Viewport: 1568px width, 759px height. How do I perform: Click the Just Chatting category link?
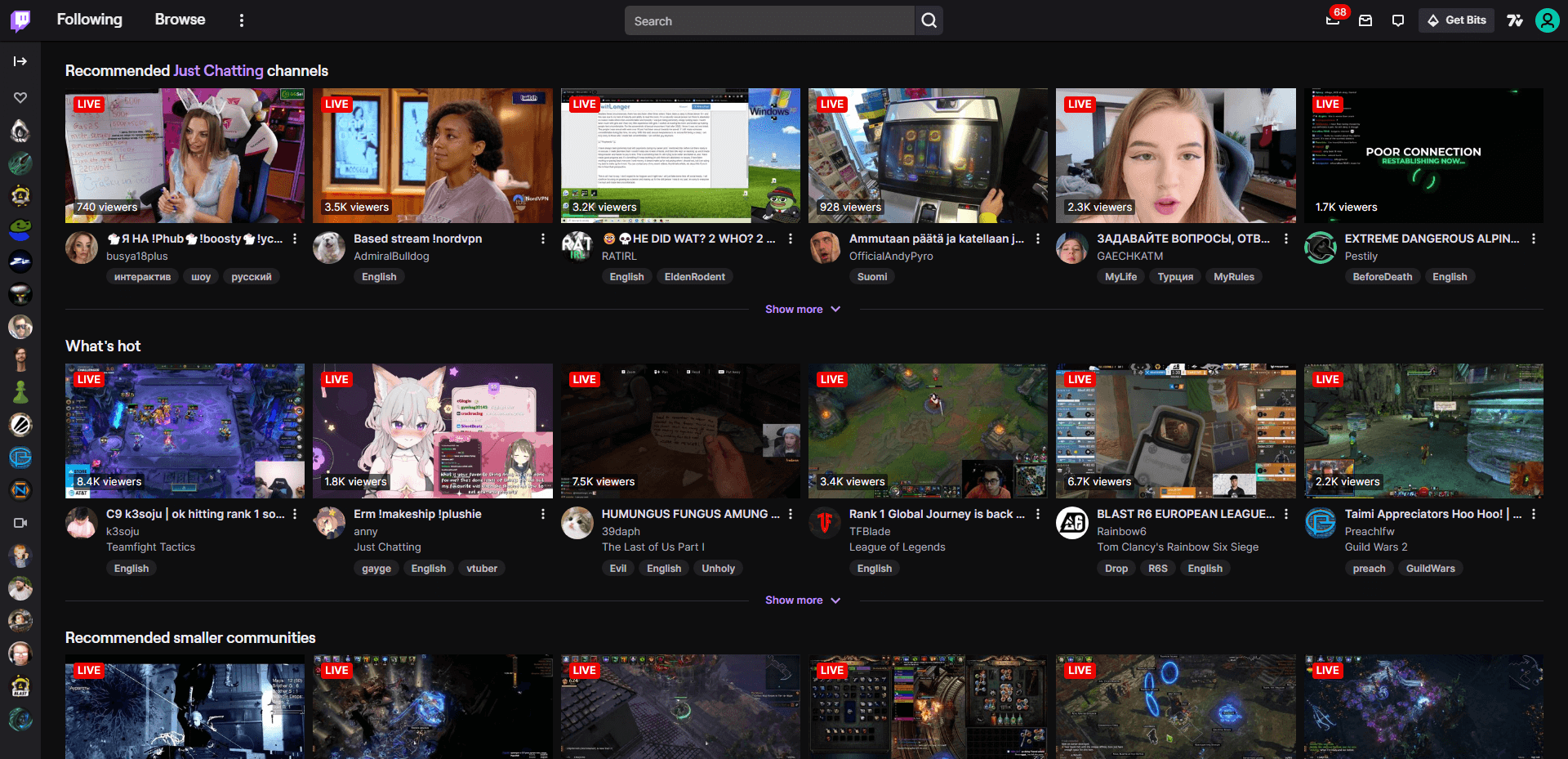point(218,71)
